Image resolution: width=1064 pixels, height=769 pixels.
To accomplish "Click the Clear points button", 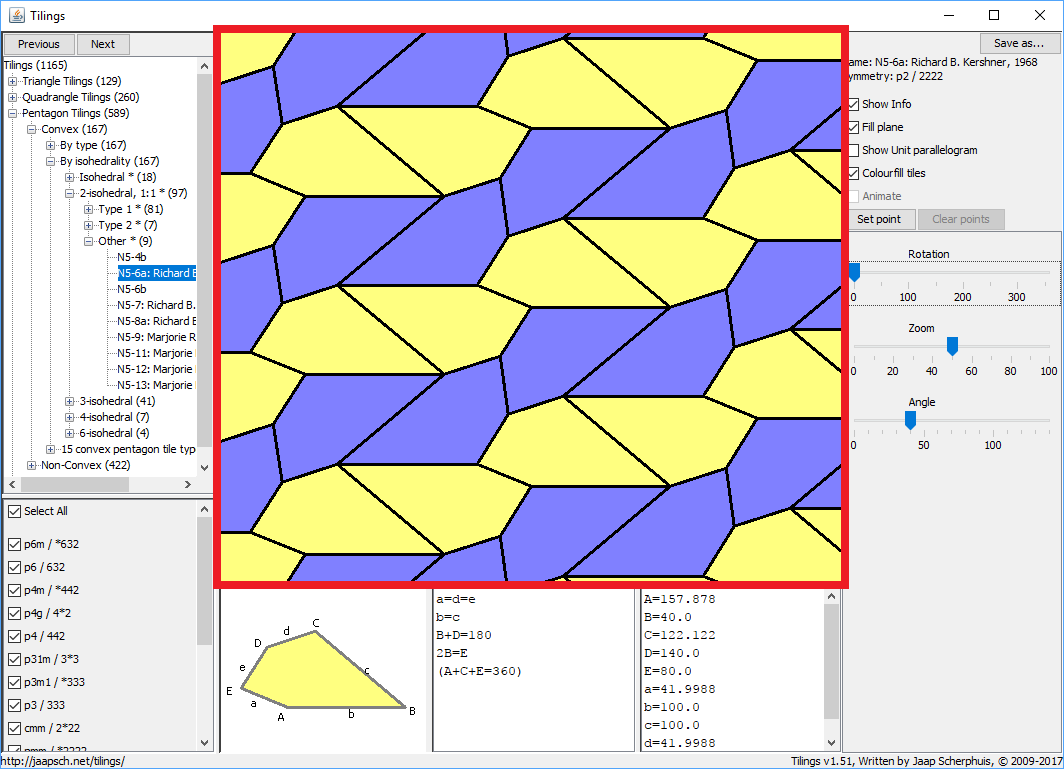I will click(960, 219).
